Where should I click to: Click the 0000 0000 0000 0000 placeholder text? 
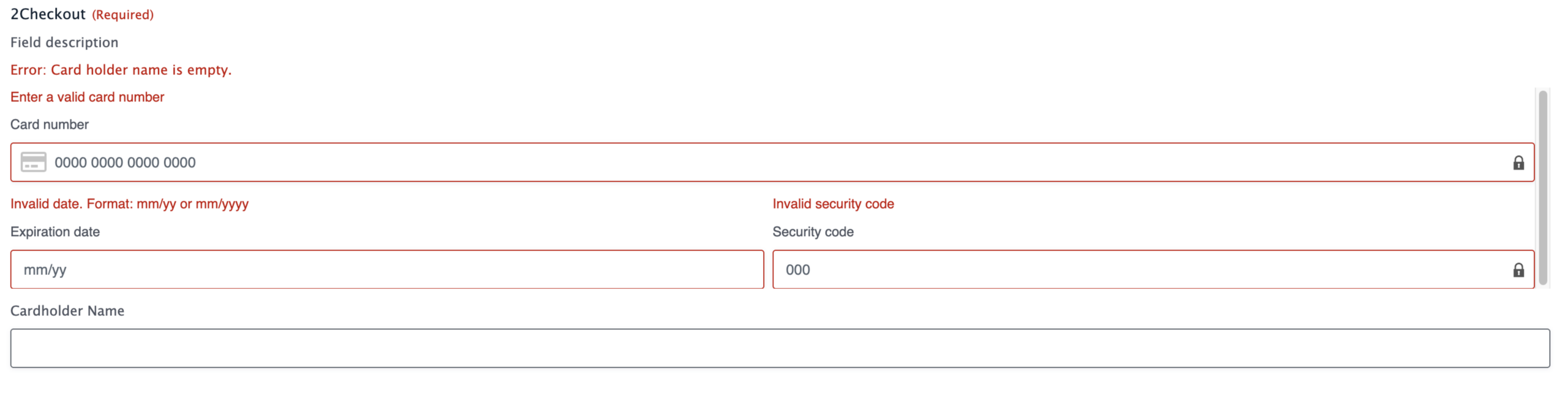(x=125, y=163)
